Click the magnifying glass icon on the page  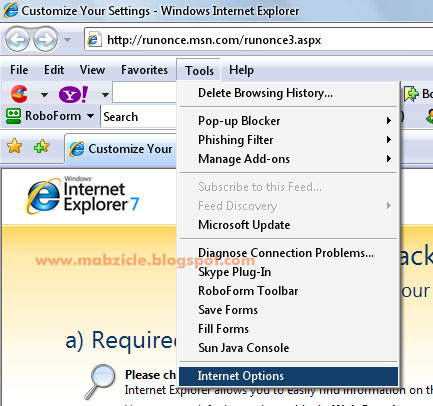click(100, 381)
